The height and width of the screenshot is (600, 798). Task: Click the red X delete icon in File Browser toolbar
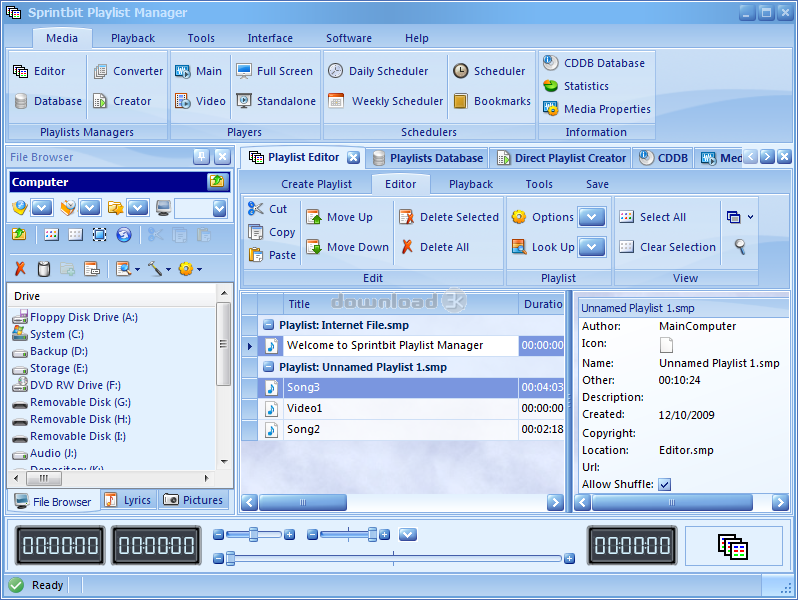pyautogui.click(x=20, y=268)
